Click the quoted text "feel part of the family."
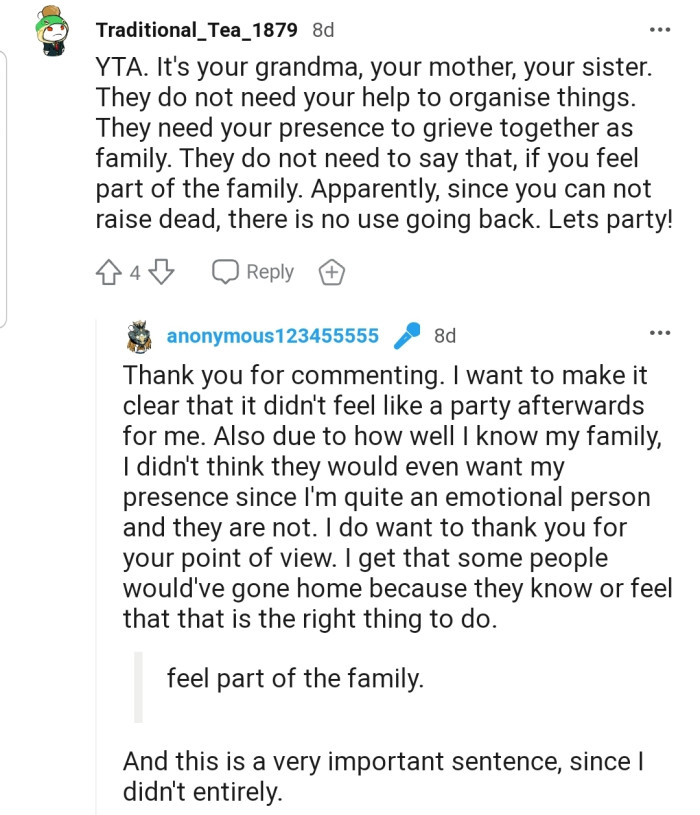 click(x=295, y=680)
